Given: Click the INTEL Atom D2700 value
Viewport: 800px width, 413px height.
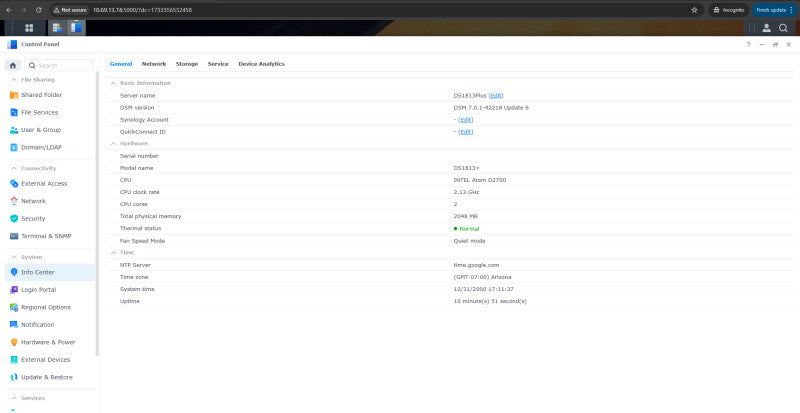Looking at the screenshot, I should point(480,180).
